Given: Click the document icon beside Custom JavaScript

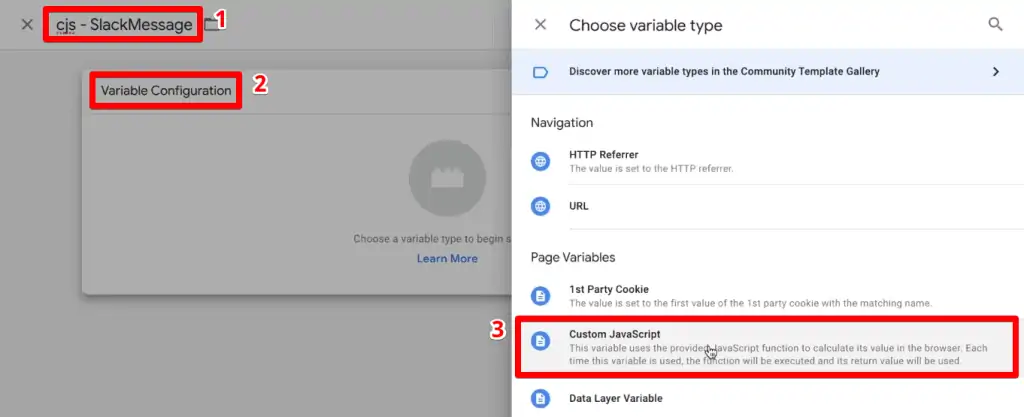Looking at the screenshot, I should pyautogui.click(x=540, y=341).
